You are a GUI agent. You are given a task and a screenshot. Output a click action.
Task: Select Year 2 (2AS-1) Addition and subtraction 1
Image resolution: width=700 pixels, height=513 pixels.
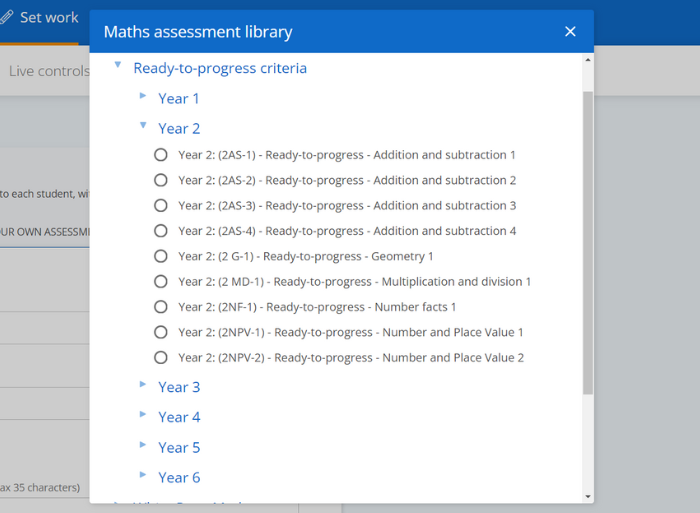(x=161, y=155)
